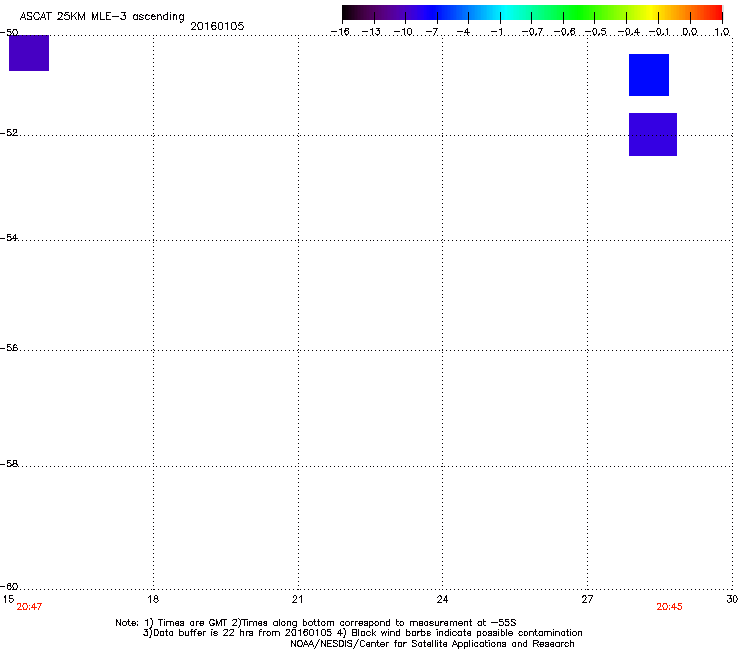Click the red 20:47 swath time label
The width and height of the screenshot is (740, 650).
pos(29,607)
